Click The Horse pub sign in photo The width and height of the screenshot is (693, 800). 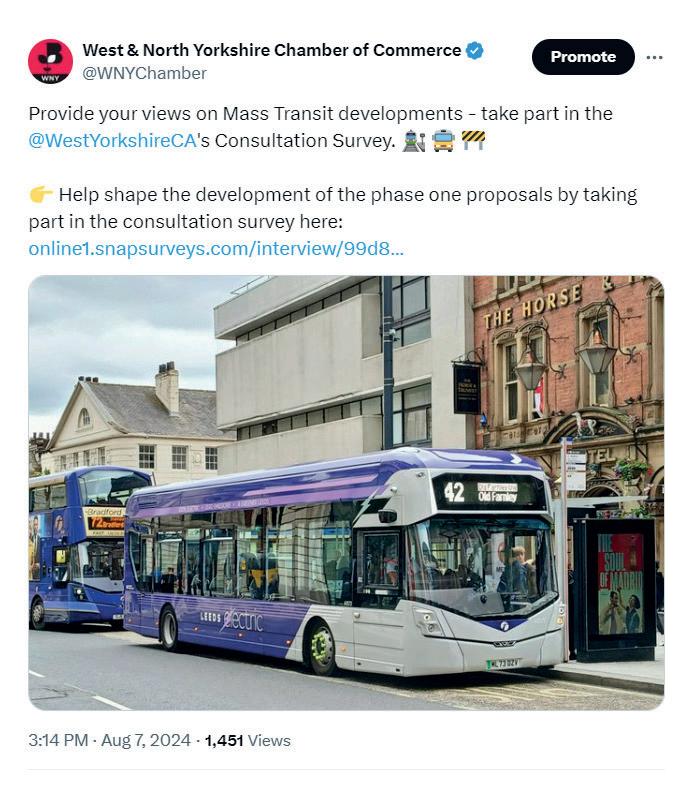point(532,305)
